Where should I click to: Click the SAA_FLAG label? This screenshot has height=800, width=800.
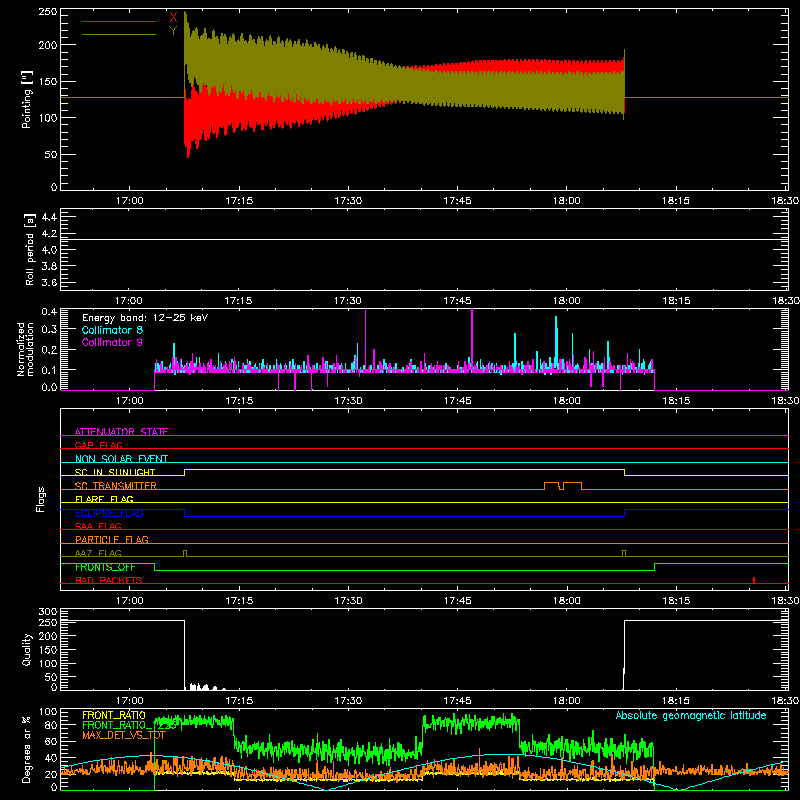98,526
